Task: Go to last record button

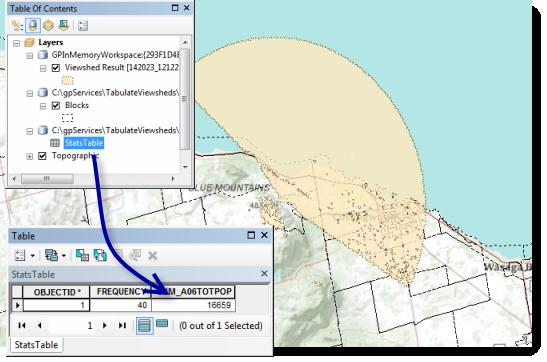Action: click(x=122, y=325)
